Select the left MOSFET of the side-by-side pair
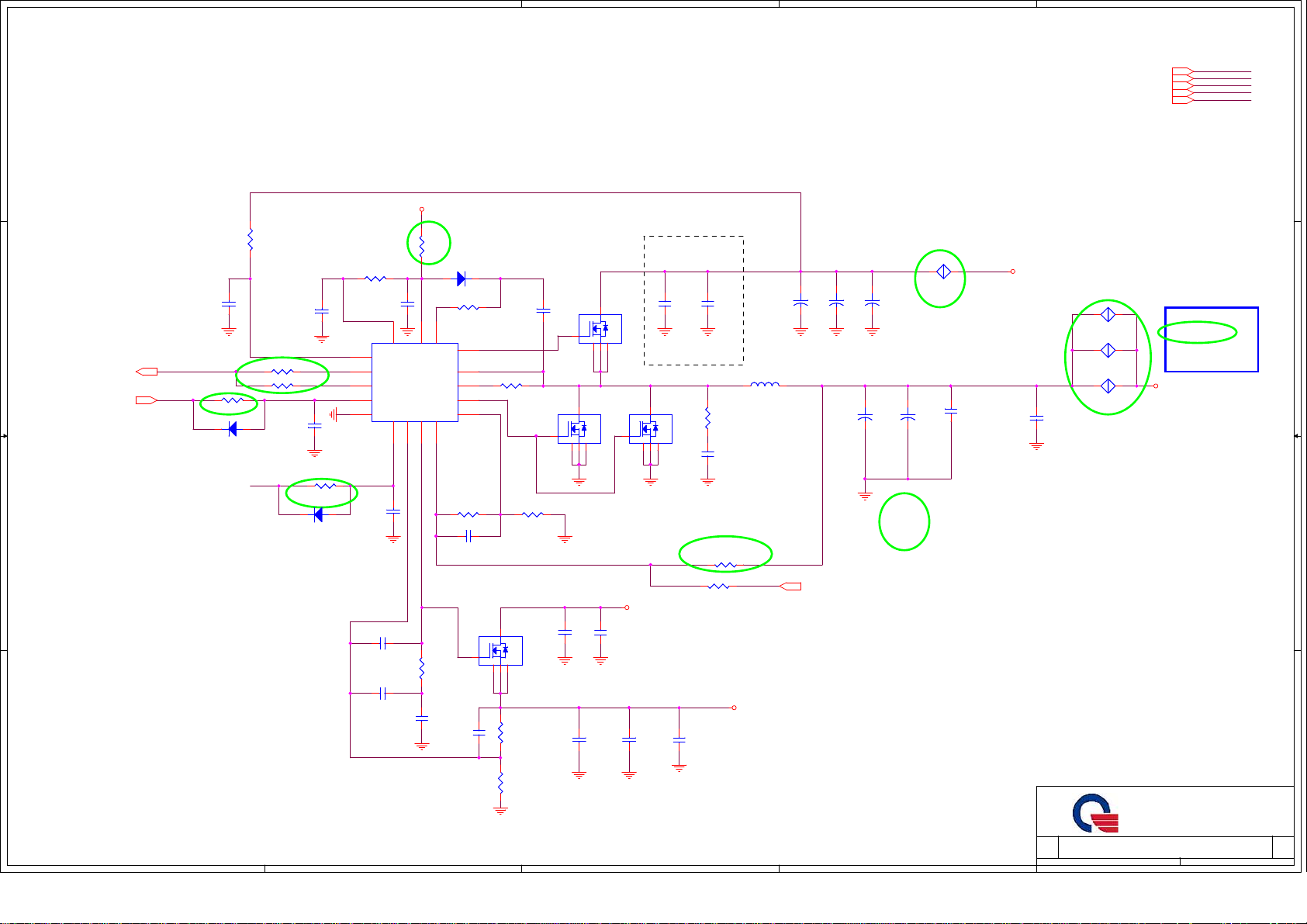The width and height of the screenshot is (1307, 924). pos(579,429)
